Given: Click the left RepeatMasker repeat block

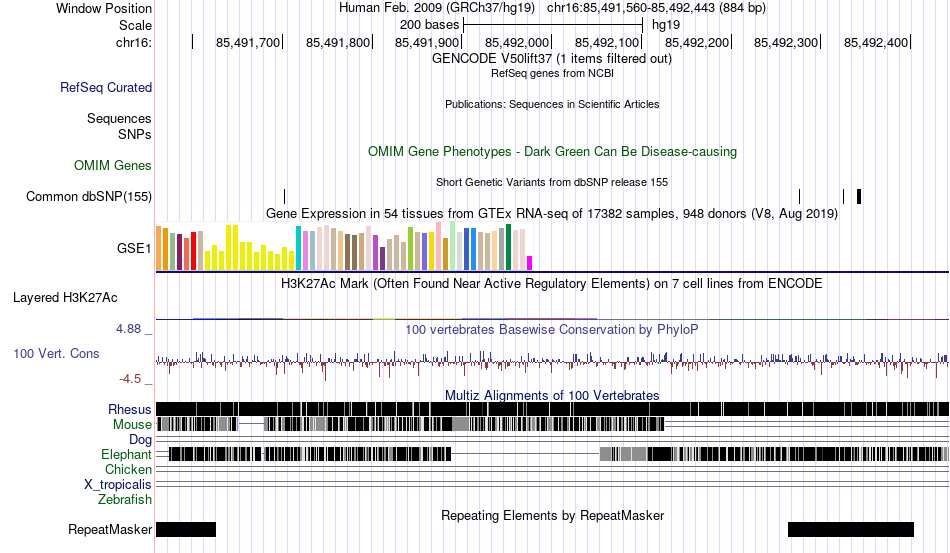Looking at the screenshot, I should (x=186, y=529).
